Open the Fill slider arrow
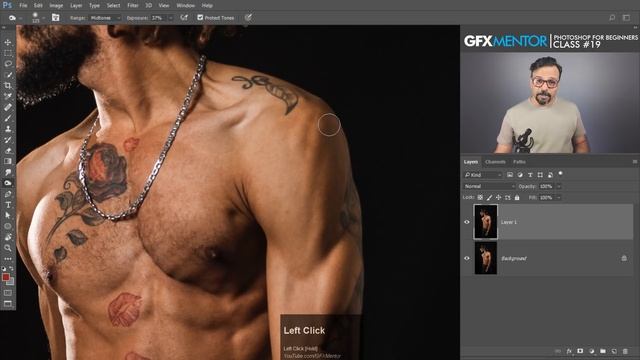This screenshot has height=360, width=640. coord(559,198)
